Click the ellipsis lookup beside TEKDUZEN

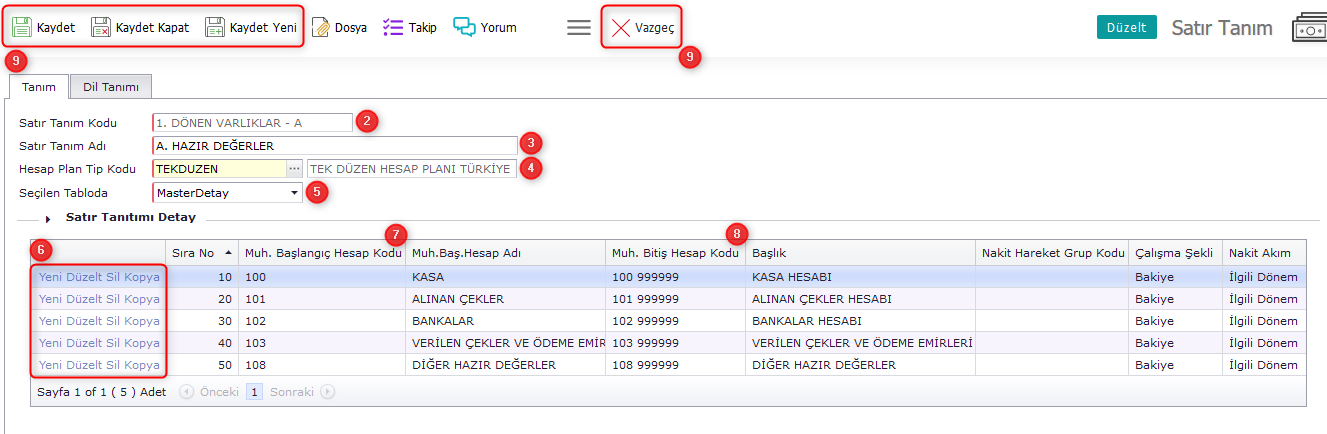[294, 169]
